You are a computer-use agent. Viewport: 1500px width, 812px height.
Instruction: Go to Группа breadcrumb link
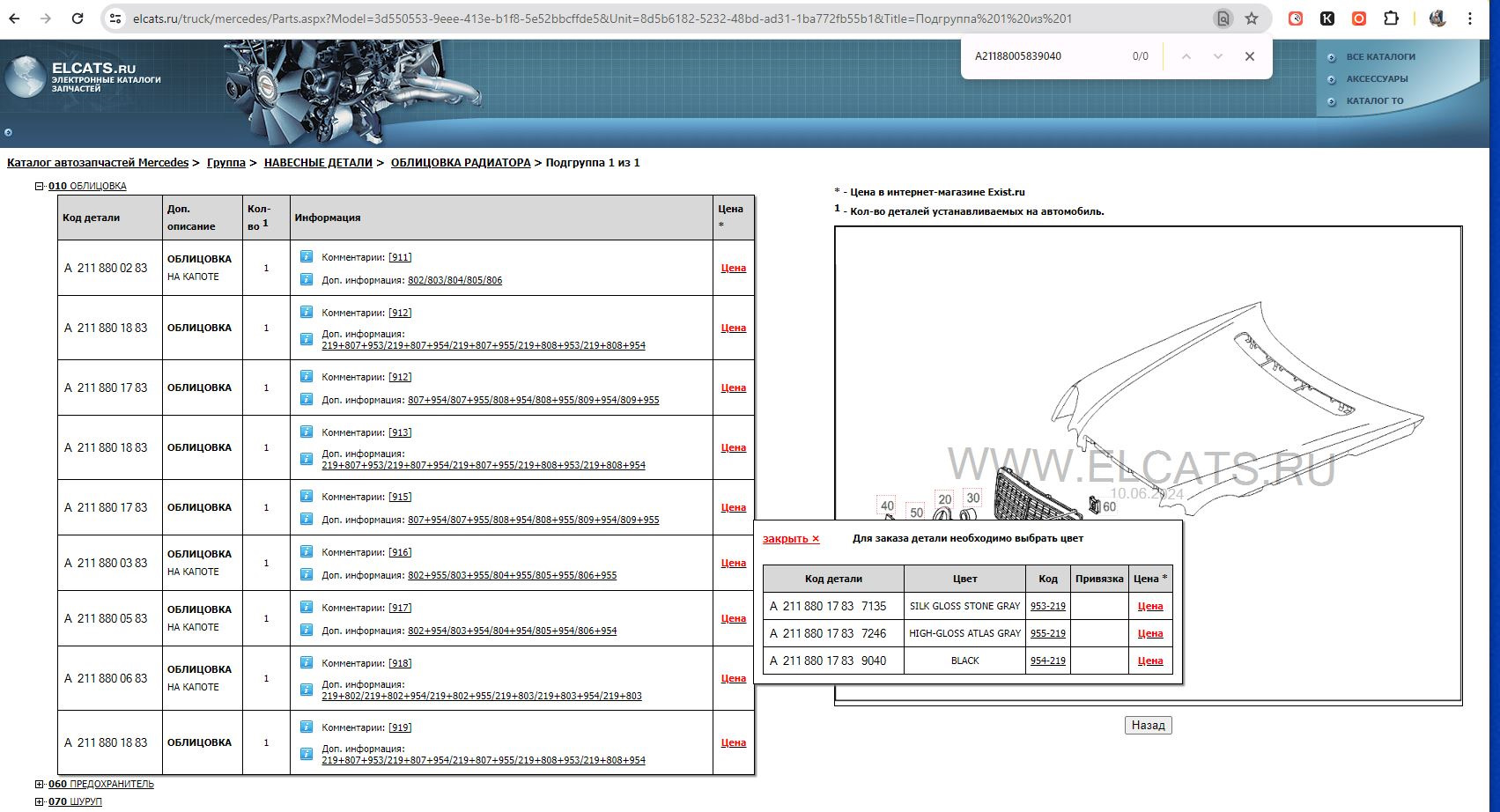coord(226,163)
